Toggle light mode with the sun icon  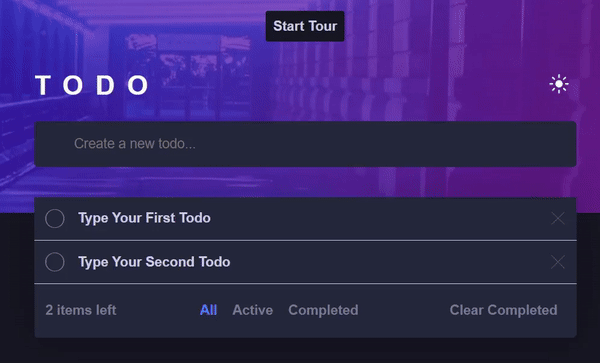559,84
